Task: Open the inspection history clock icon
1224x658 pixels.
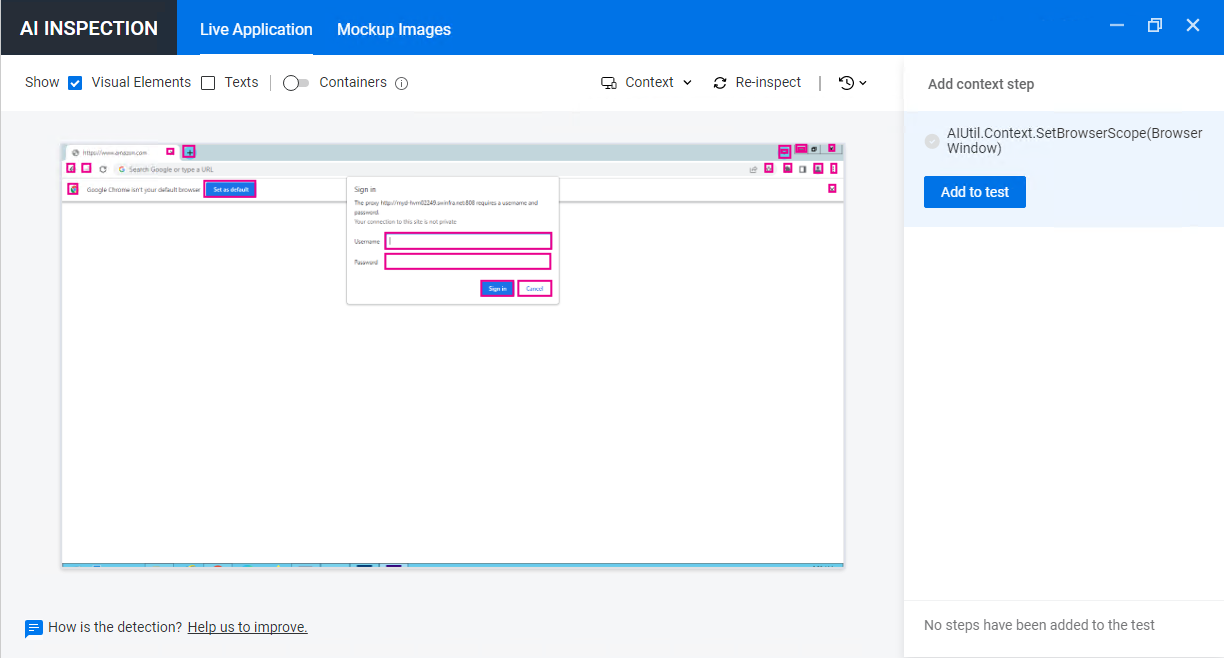Action: click(x=845, y=82)
